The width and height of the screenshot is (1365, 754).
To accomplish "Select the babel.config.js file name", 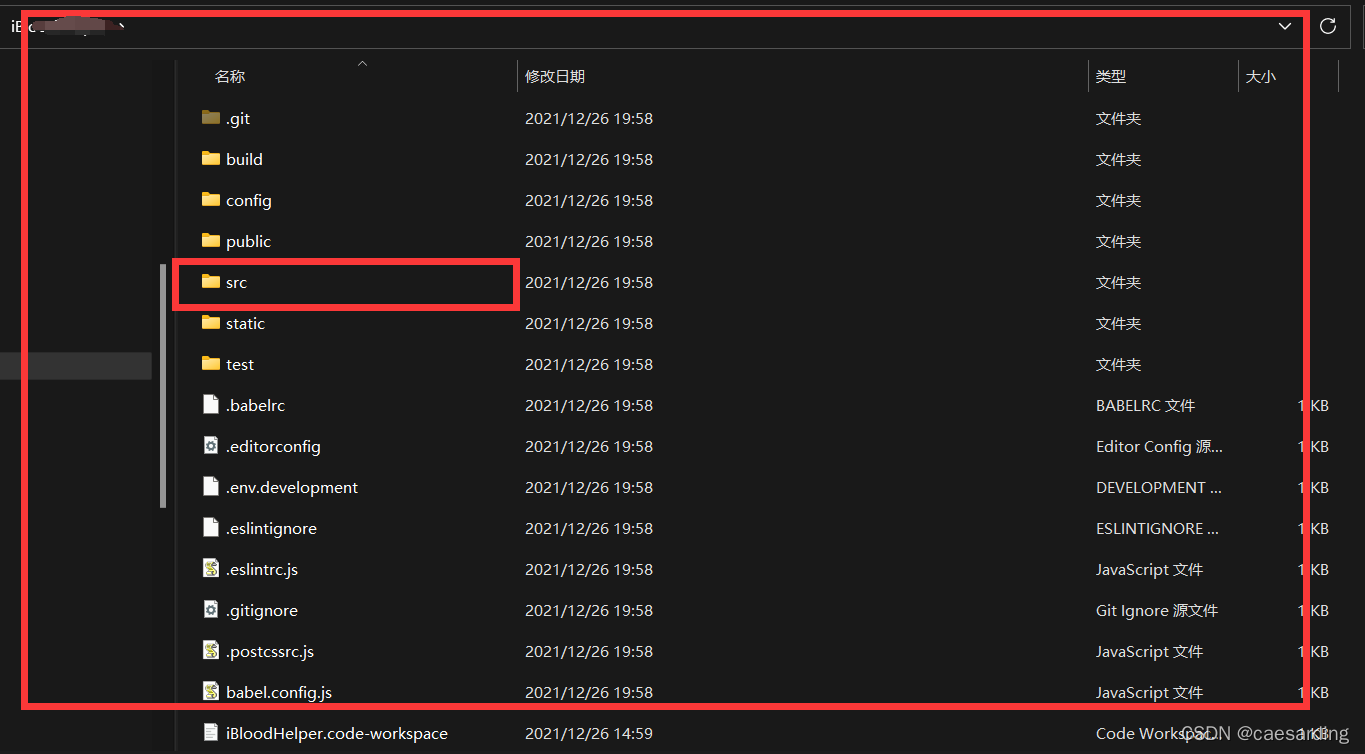I will pyautogui.click(x=279, y=692).
